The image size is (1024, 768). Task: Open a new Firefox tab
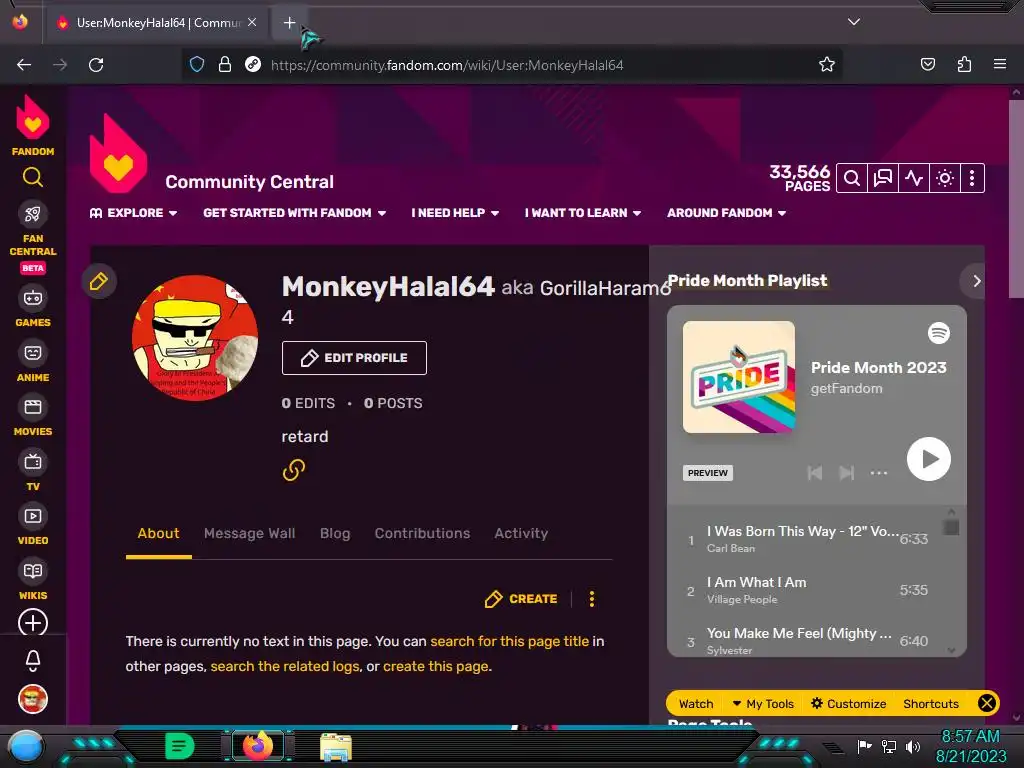(289, 23)
